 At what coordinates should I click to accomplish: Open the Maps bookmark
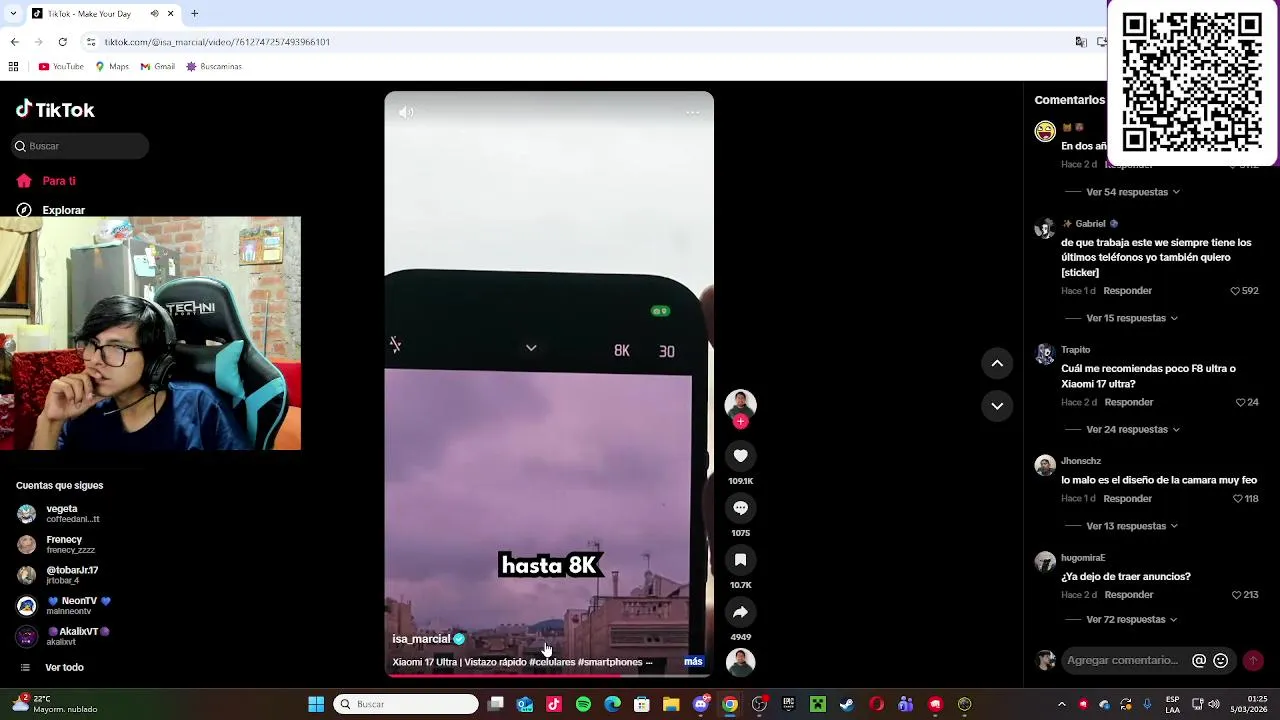tap(112, 67)
